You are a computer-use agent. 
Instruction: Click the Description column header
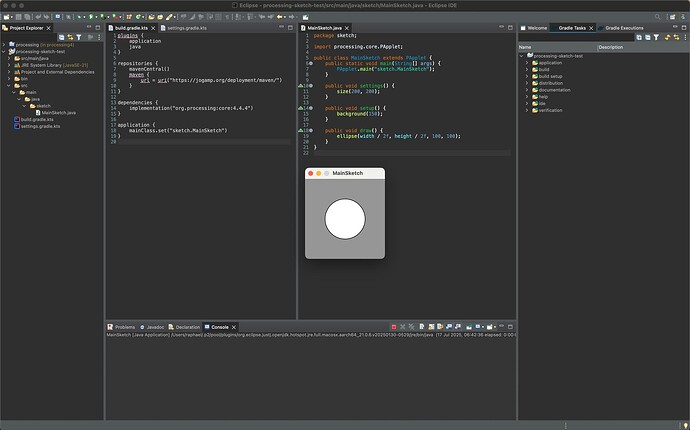point(643,47)
